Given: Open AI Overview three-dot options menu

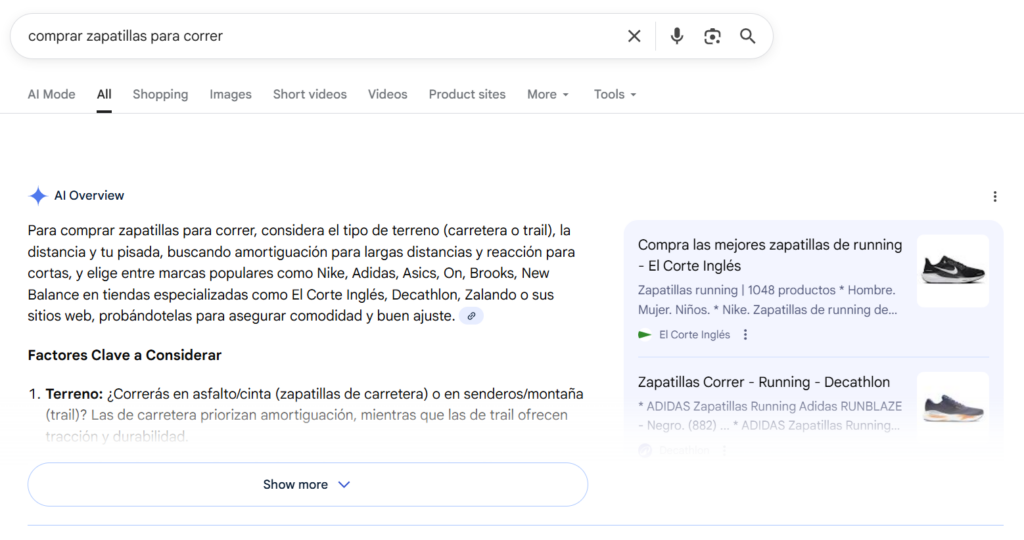Looking at the screenshot, I should click(x=995, y=197).
